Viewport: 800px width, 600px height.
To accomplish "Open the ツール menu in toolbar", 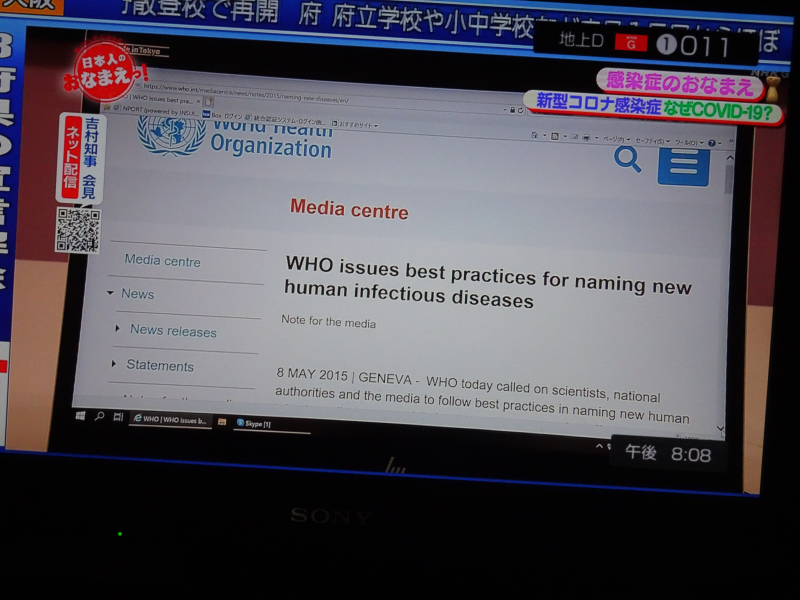I will point(689,142).
